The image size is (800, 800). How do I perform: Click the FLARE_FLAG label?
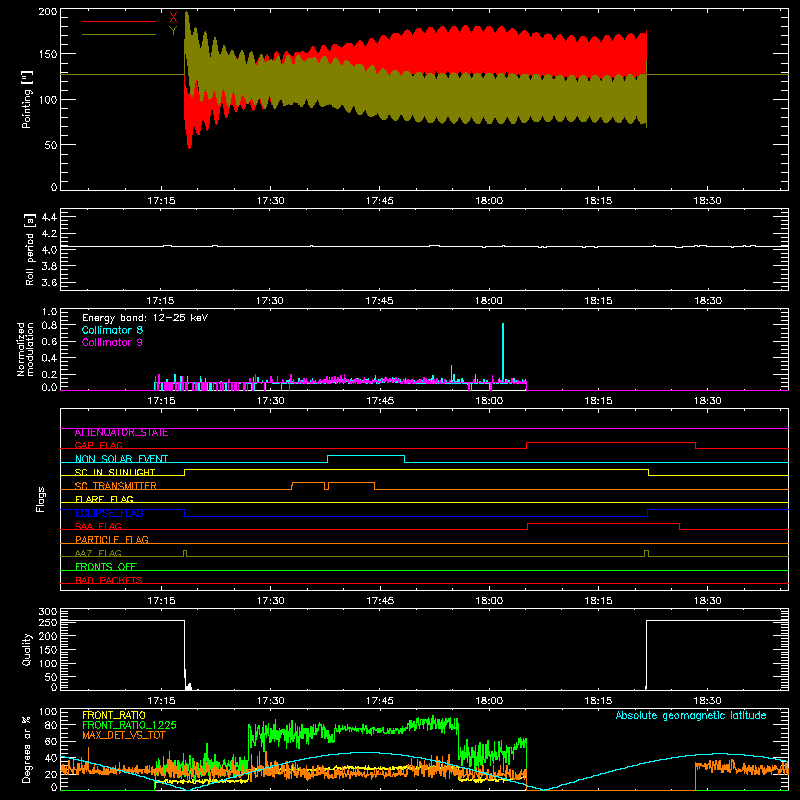coord(104,499)
